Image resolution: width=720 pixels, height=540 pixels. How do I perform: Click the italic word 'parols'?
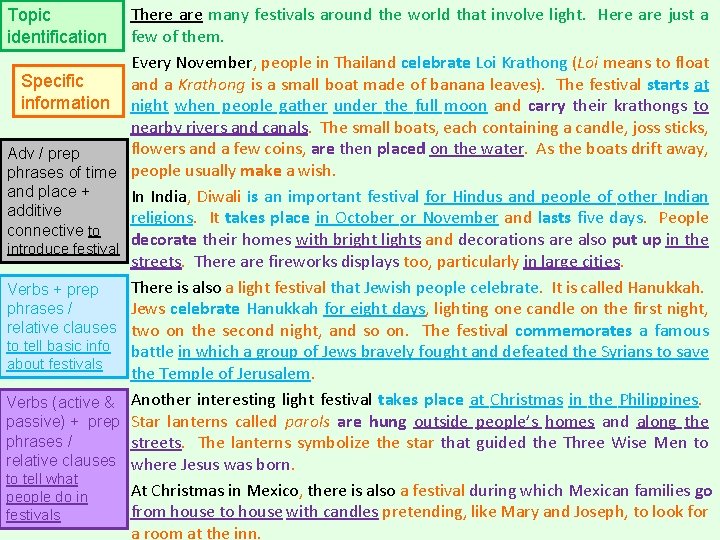tap(307, 422)
